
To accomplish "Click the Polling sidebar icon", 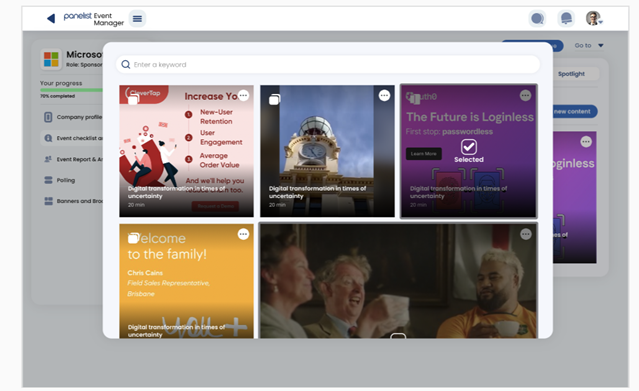I will [x=48, y=180].
